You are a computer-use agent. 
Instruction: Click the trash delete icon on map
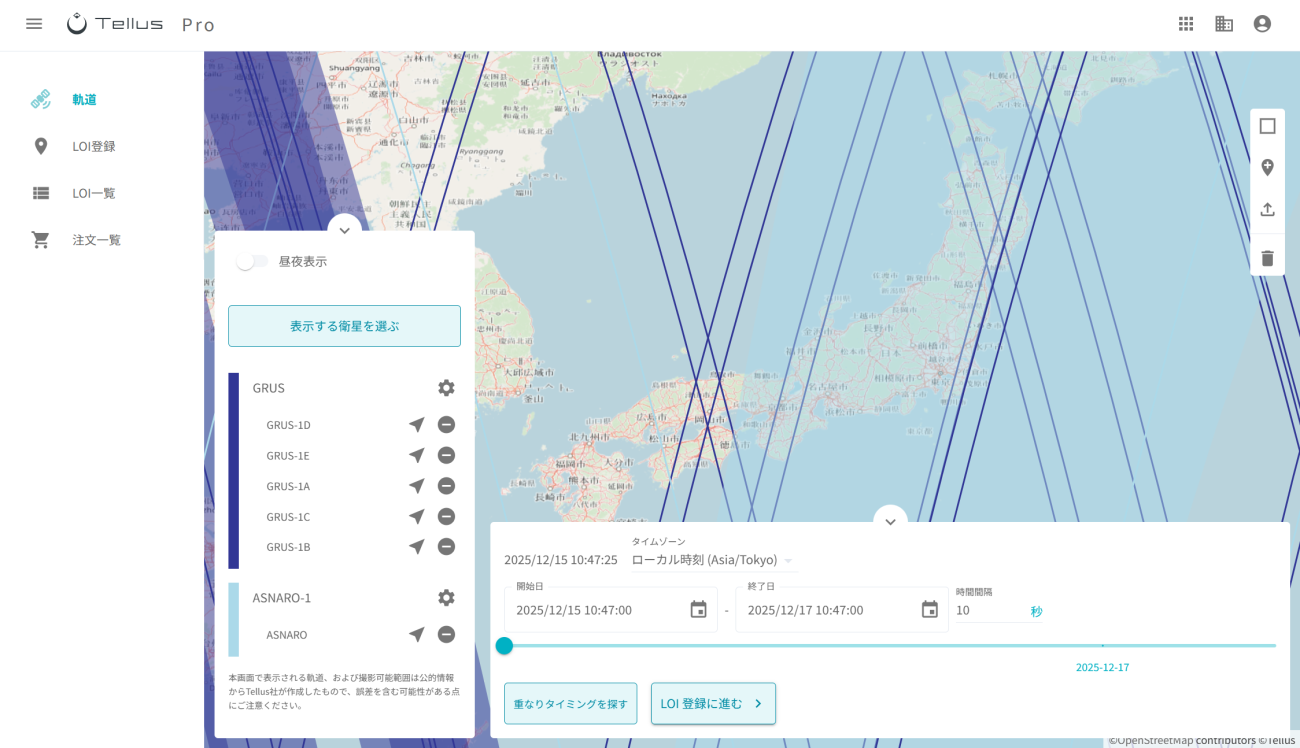pos(1267,258)
